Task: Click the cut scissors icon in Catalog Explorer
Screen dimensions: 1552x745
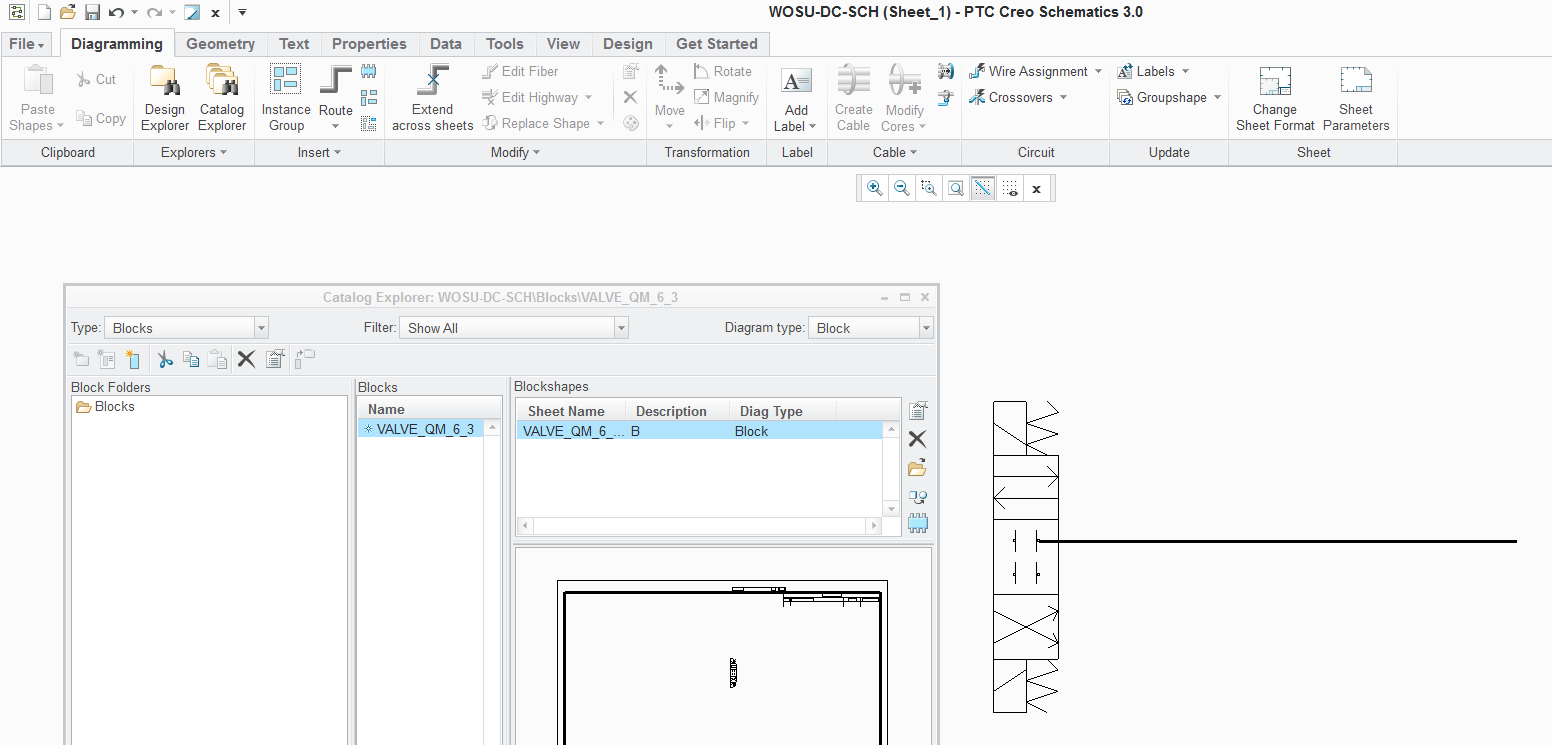Action: (x=165, y=360)
